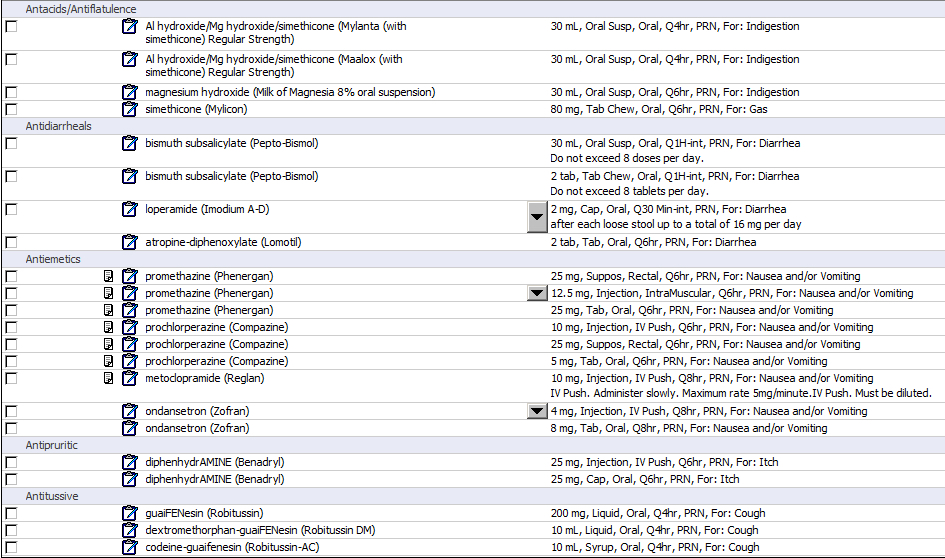Click the order clipboard icon for Mylanta

click(130, 26)
